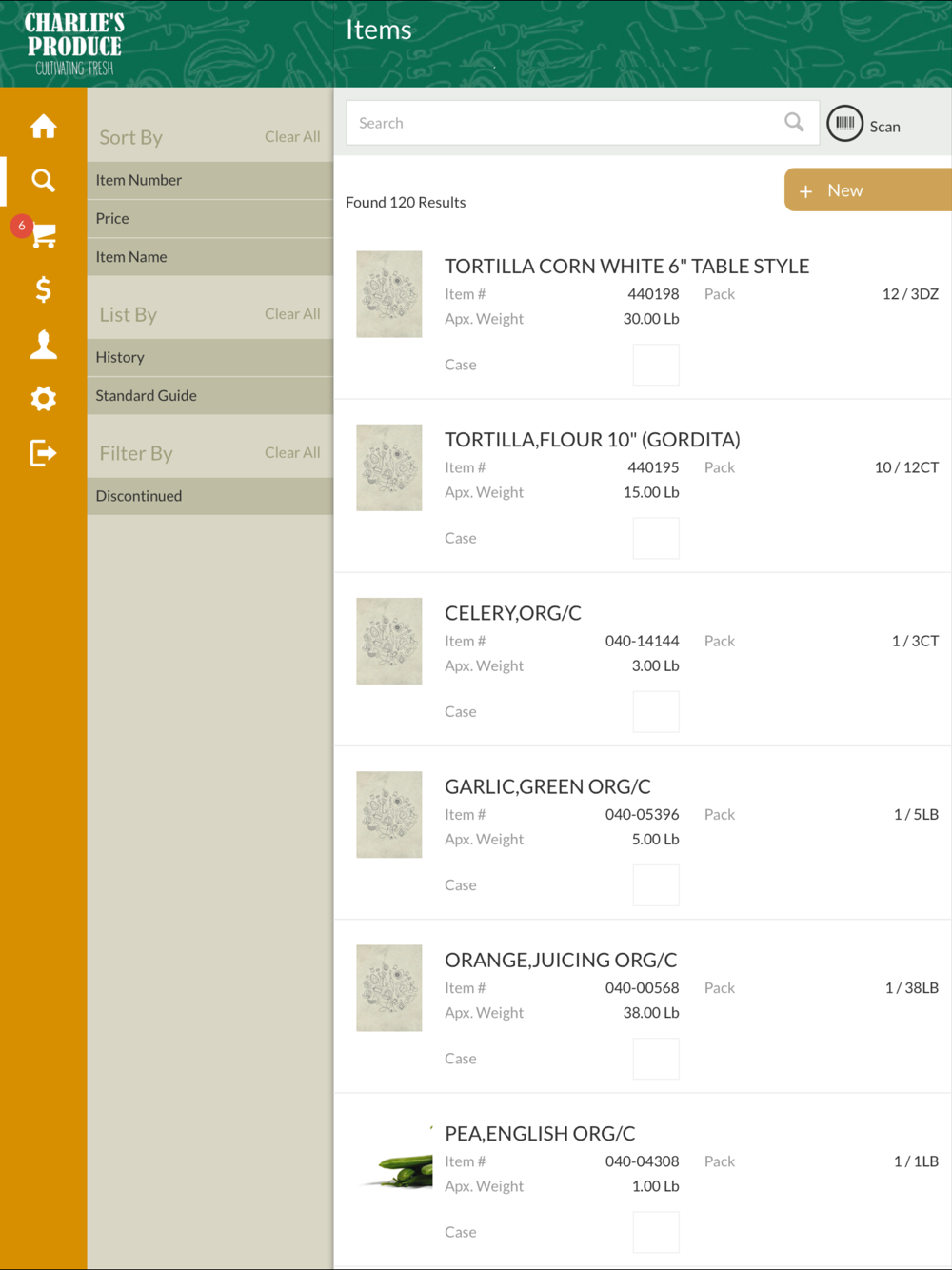Select item number 040-00568

(643, 987)
